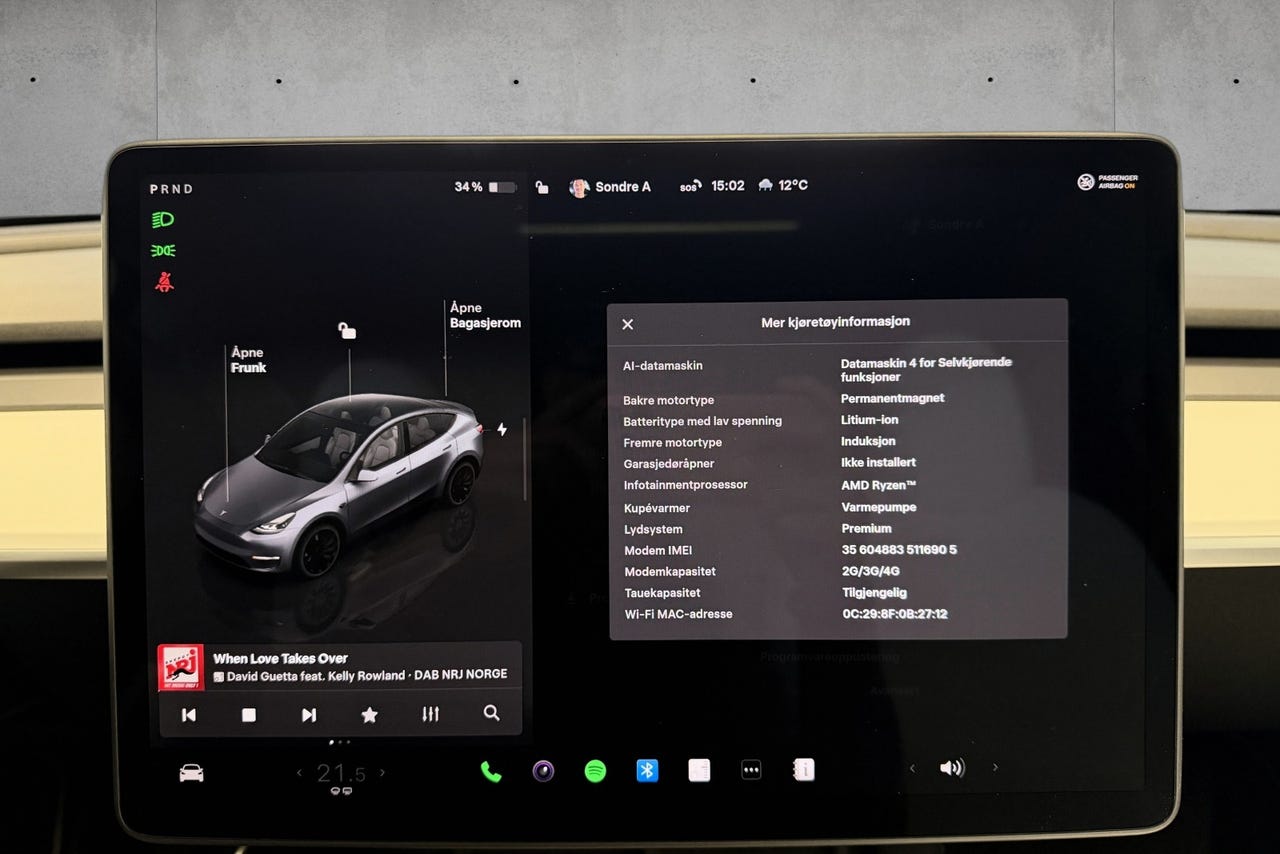Launch the Spotify app

click(x=595, y=771)
